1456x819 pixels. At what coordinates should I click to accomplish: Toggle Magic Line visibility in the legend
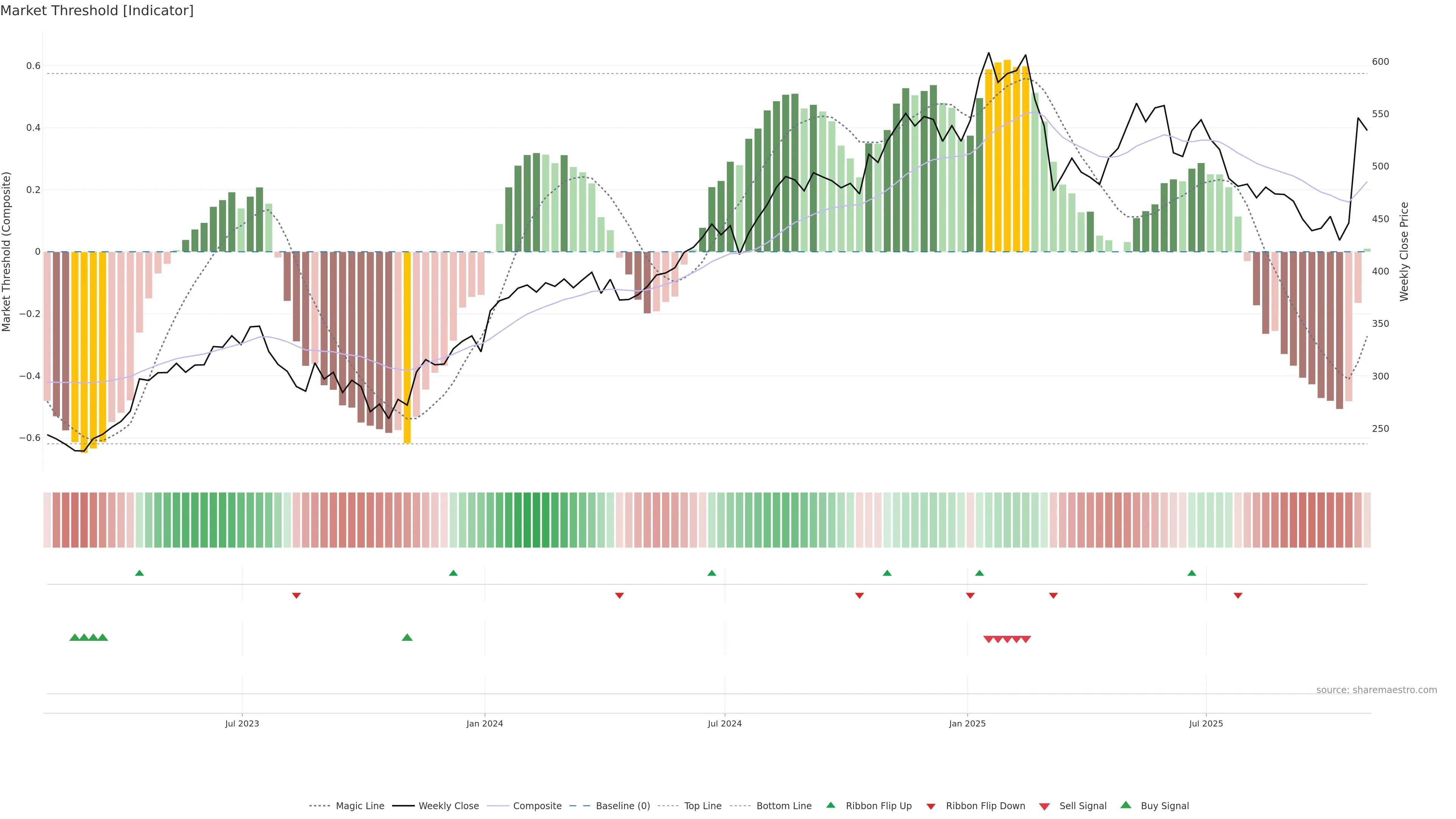pos(359,806)
